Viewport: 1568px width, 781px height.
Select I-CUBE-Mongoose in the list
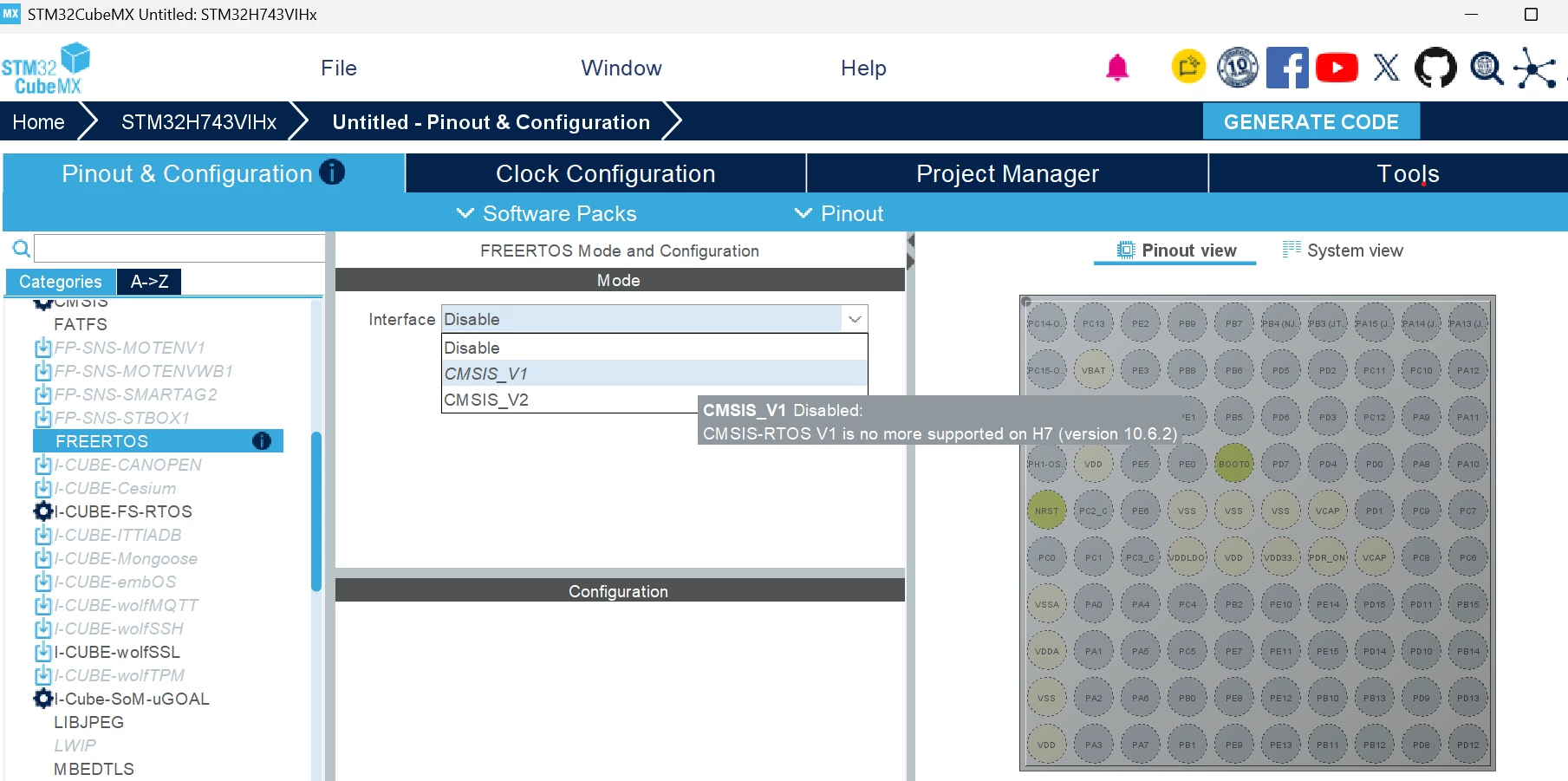point(126,558)
